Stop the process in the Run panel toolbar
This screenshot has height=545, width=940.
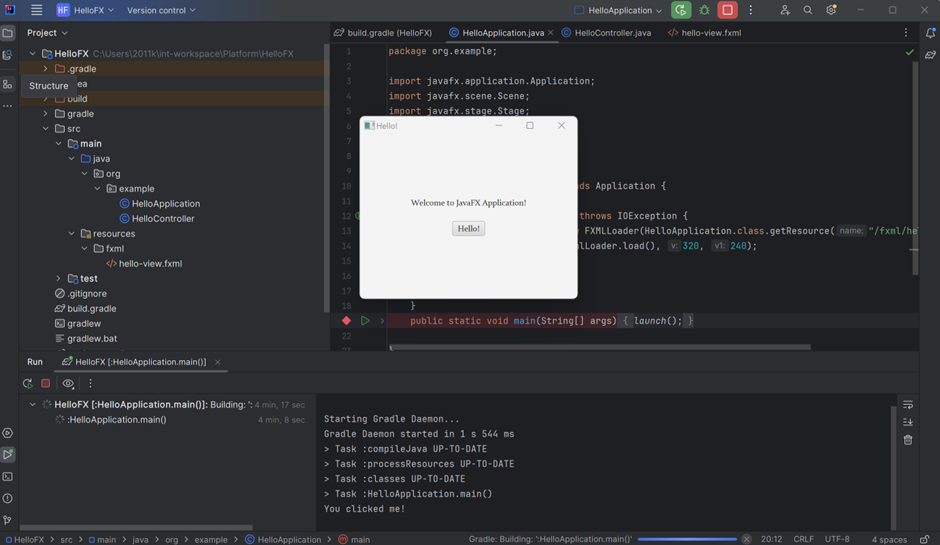click(46, 383)
